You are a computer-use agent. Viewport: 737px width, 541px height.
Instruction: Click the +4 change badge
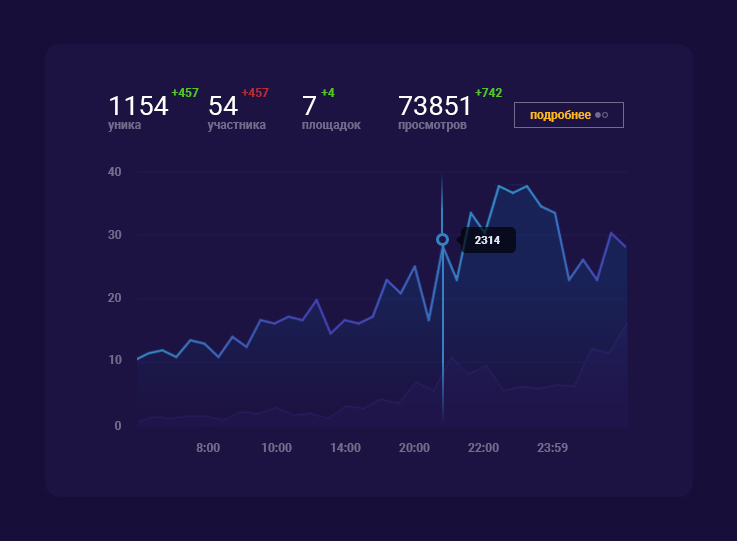click(328, 93)
